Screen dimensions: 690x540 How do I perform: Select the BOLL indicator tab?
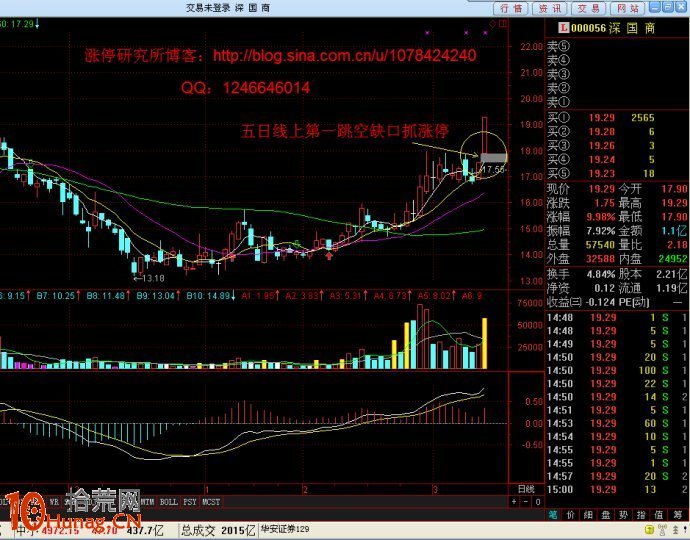point(168,502)
